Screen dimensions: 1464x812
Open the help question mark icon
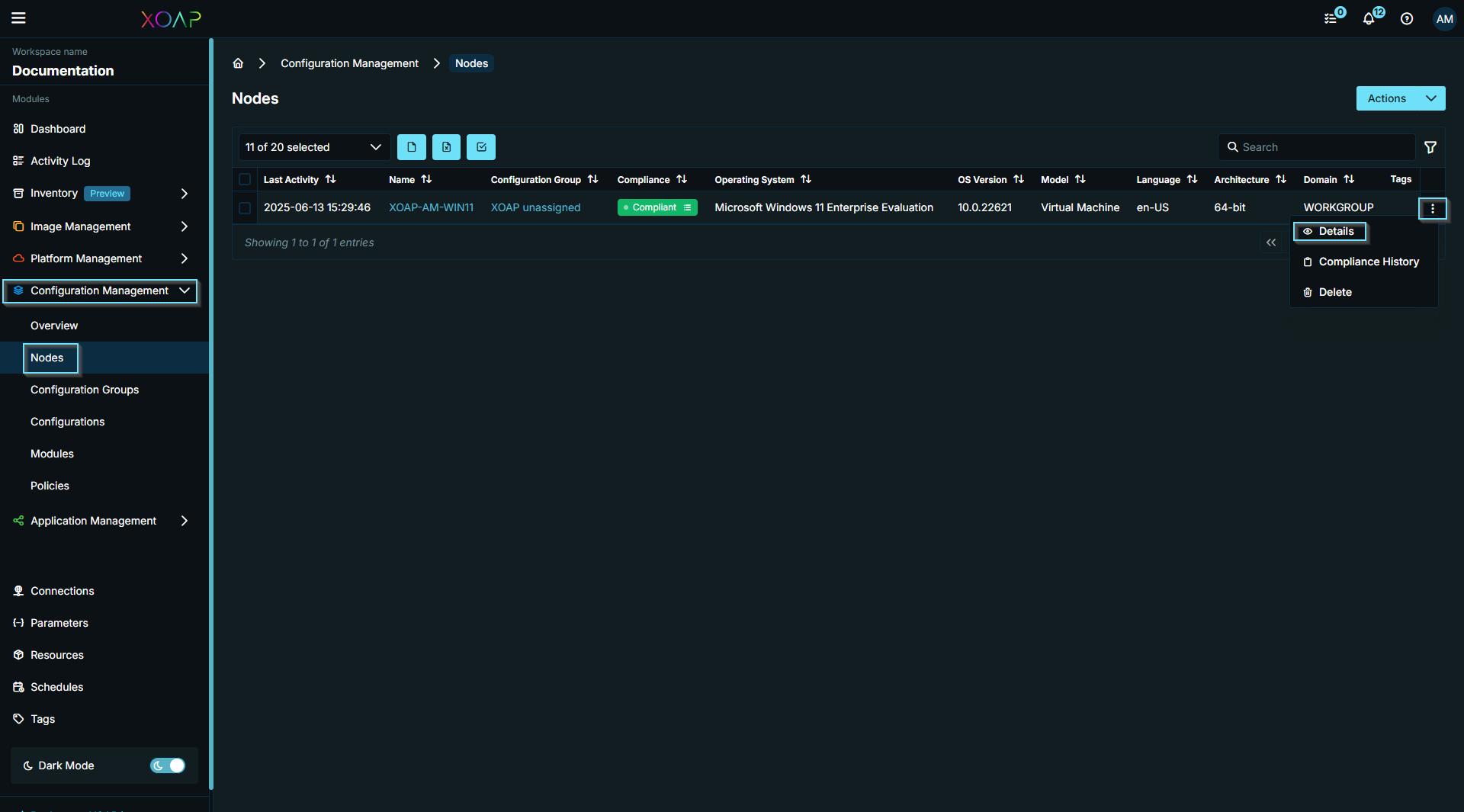(x=1407, y=18)
